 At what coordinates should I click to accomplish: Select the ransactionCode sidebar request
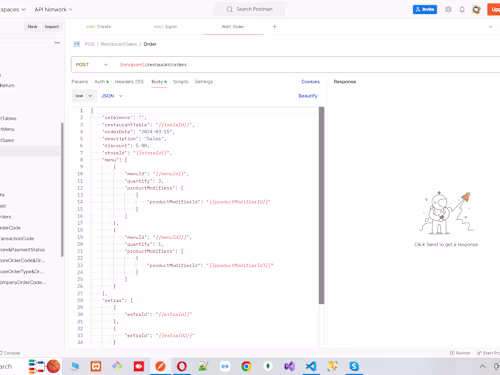tap(17, 239)
